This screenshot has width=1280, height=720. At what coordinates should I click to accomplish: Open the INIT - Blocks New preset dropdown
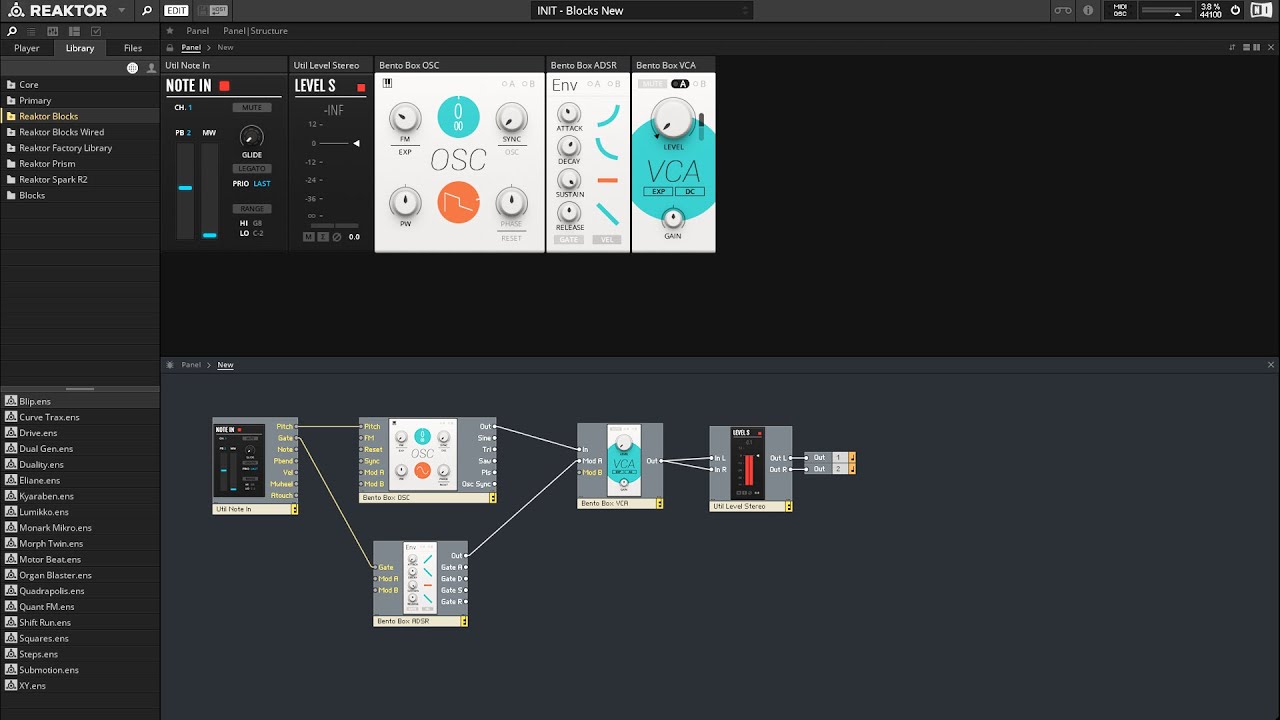click(x=640, y=11)
